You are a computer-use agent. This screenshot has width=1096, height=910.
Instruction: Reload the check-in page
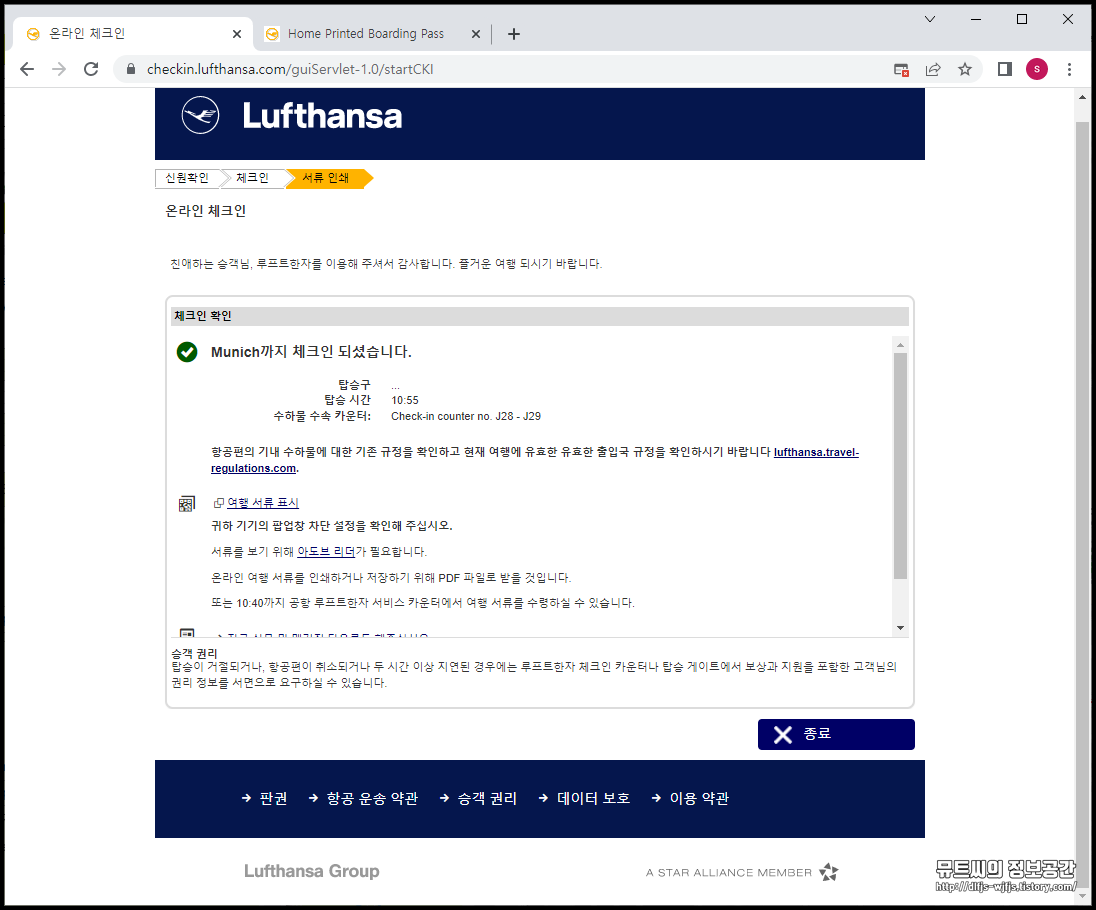tap(91, 69)
